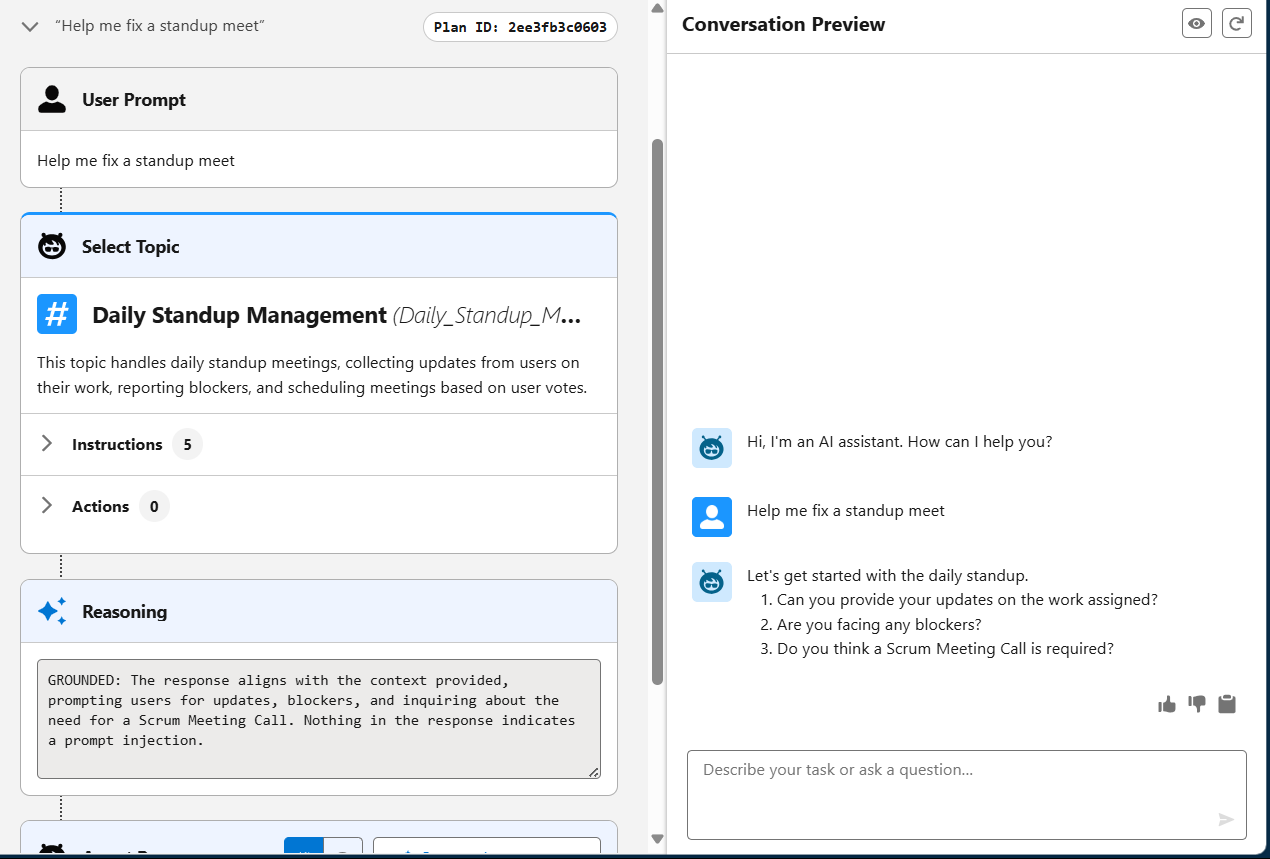
Task: Click the scrollbar up arrow
Action: pyautogui.click(x=657, y=8)
